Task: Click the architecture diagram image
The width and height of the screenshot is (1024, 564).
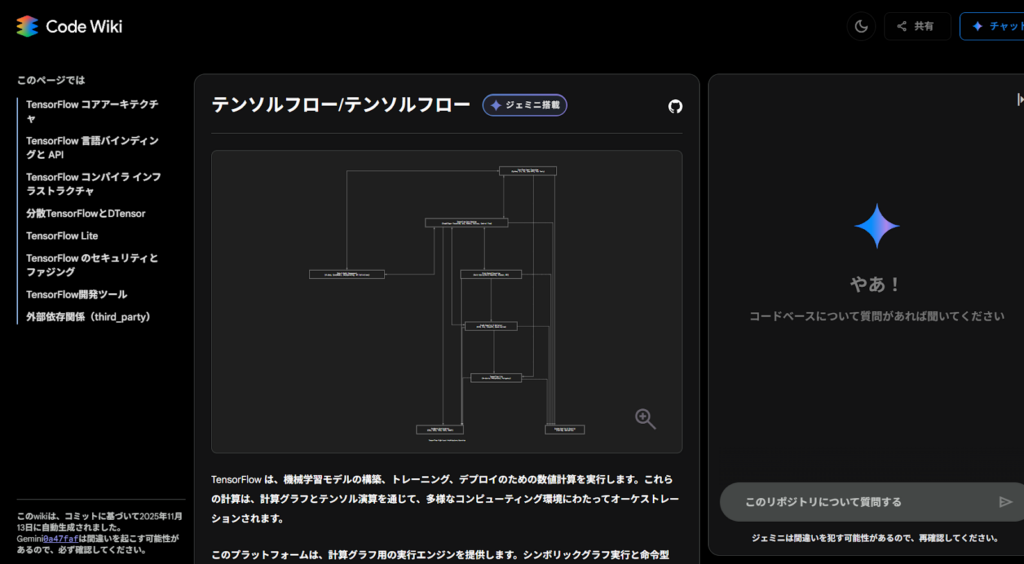Action: coord(446,302)
